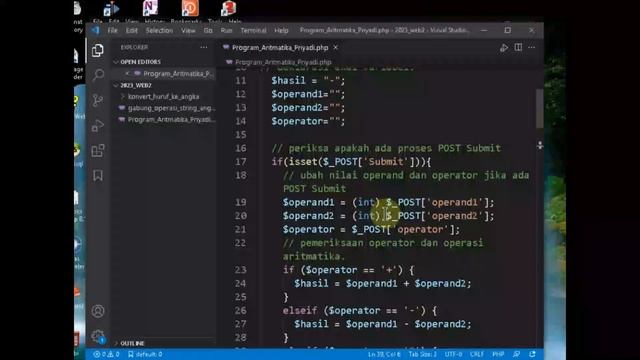640x360 pixels.
Task: Close Program_Aritmatika file in Open Editors
Action: coord(127,73)
